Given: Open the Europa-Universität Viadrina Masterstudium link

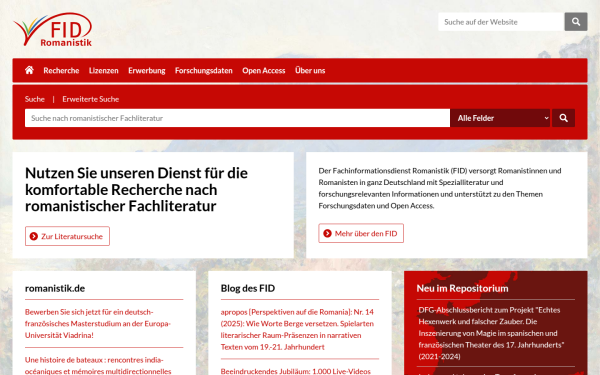Looking at the screenshot, I should [98, 323].
